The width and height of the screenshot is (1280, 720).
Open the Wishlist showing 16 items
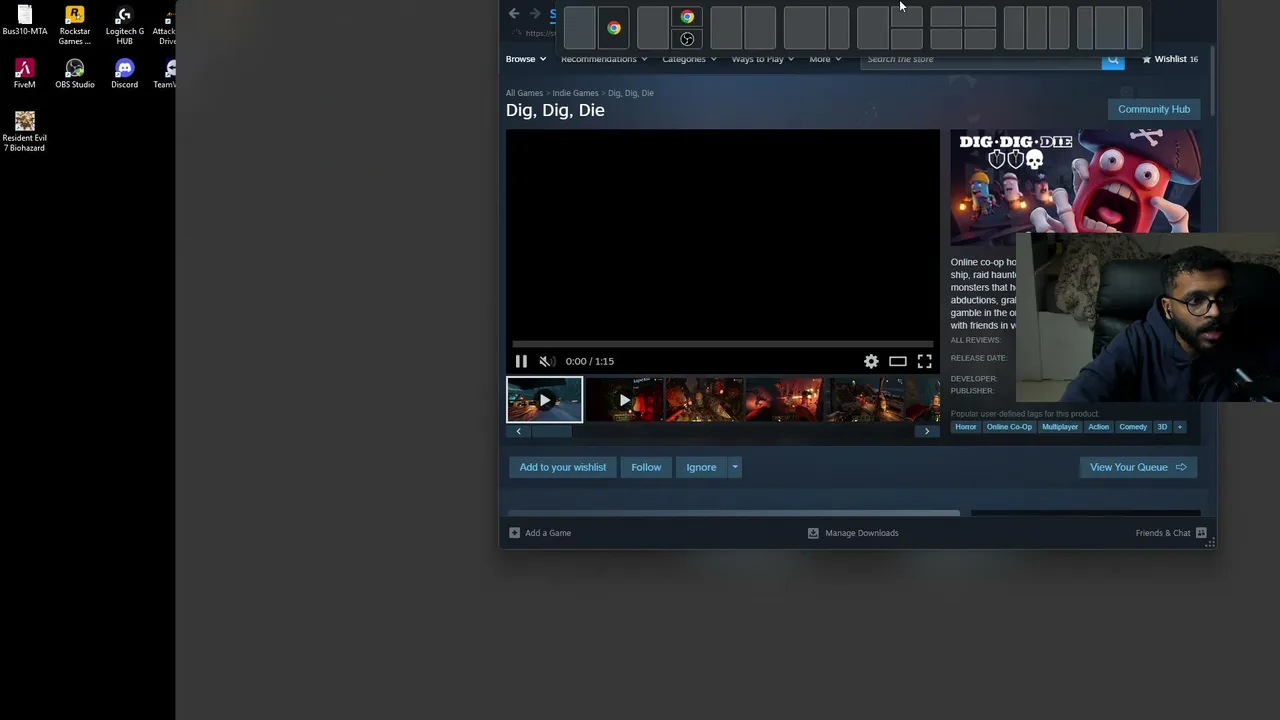tap(1169, 59)
